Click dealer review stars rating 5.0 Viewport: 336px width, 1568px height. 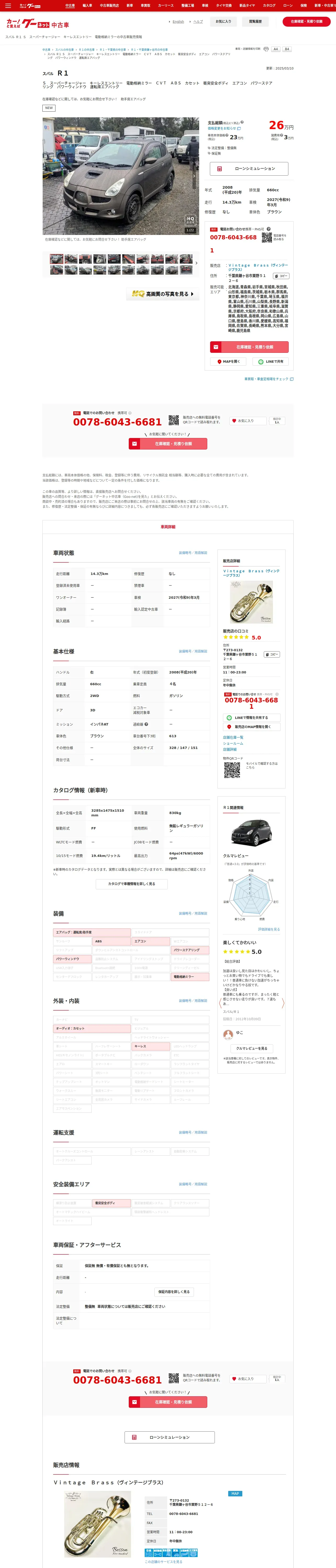[x=242, y=638]
